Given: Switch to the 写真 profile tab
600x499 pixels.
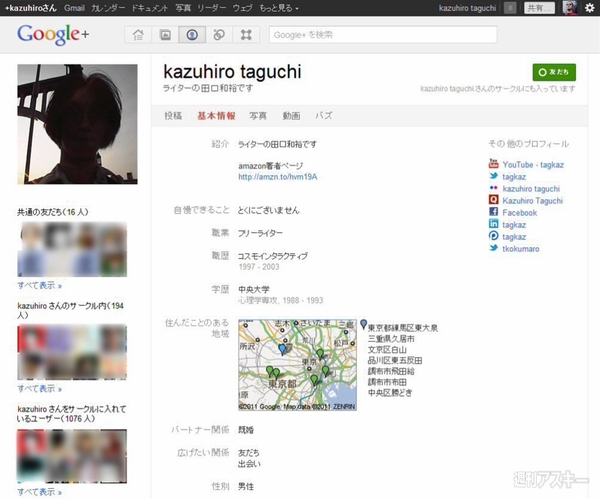Looking at the screenshot, I should tap(258, 116).
